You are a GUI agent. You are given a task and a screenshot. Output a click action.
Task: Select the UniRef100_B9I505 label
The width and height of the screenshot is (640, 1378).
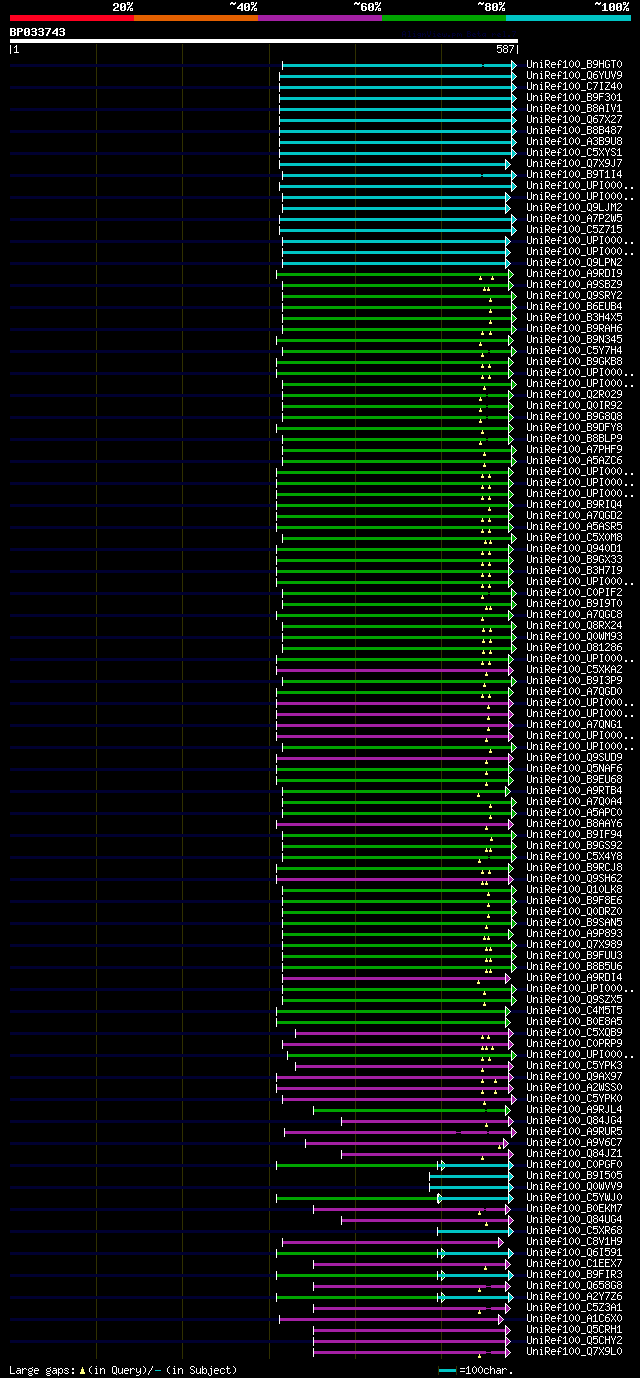pyautogui.click(x=573, y=1175)
